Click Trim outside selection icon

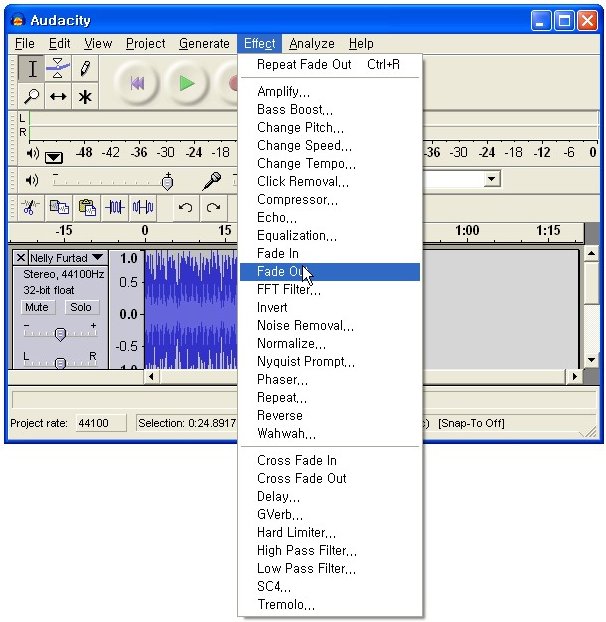[115, 207]
